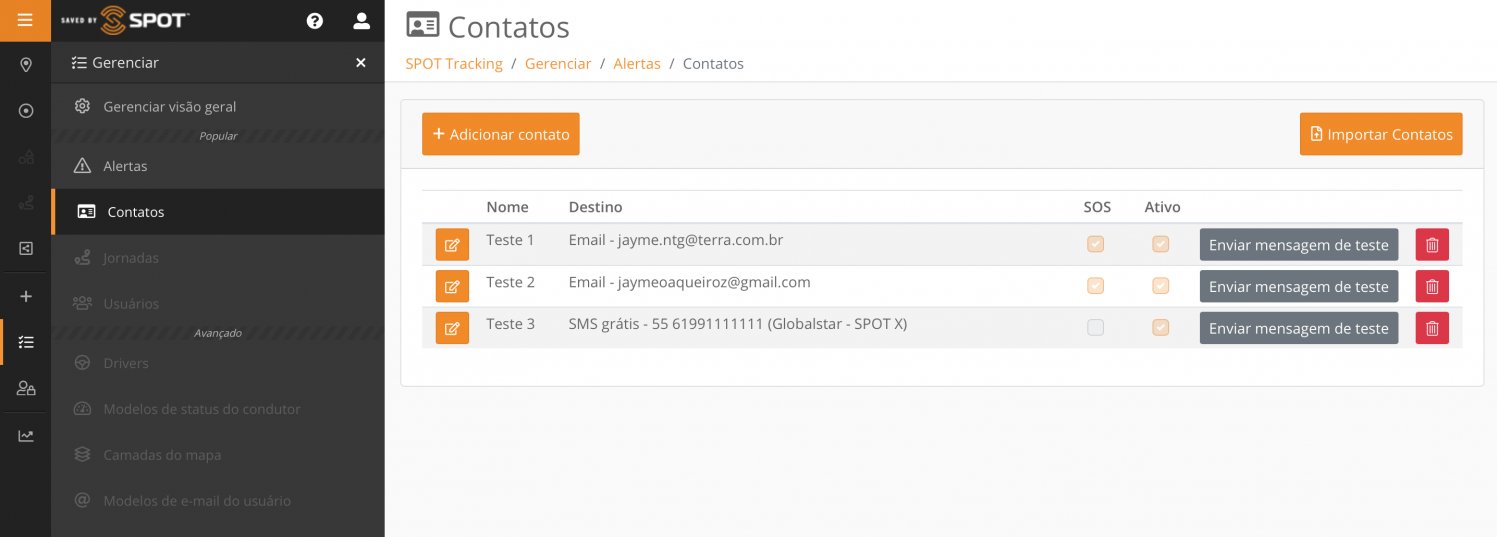Send test message to Teste 3
1497x537 pixels.
coord(1298,328)
